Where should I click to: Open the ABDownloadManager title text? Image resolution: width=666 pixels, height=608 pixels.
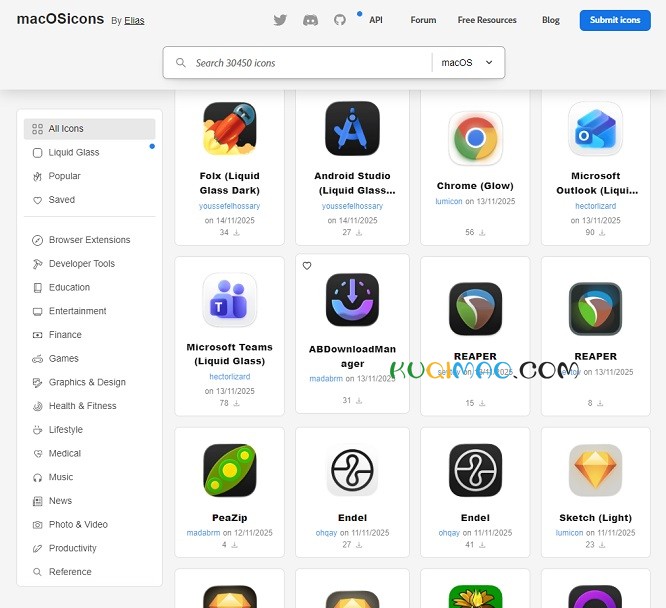coord(352,356)
